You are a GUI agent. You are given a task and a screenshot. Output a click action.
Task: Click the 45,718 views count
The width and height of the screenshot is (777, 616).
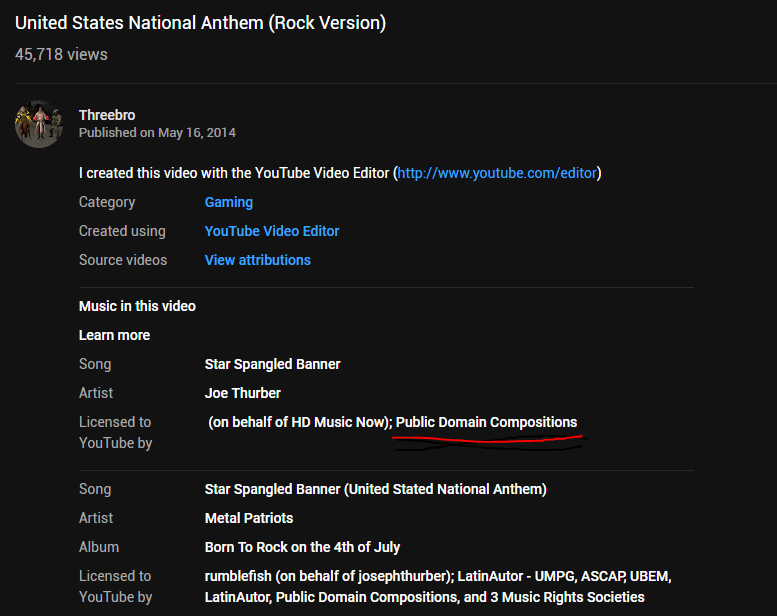click(x=61, y=55)
